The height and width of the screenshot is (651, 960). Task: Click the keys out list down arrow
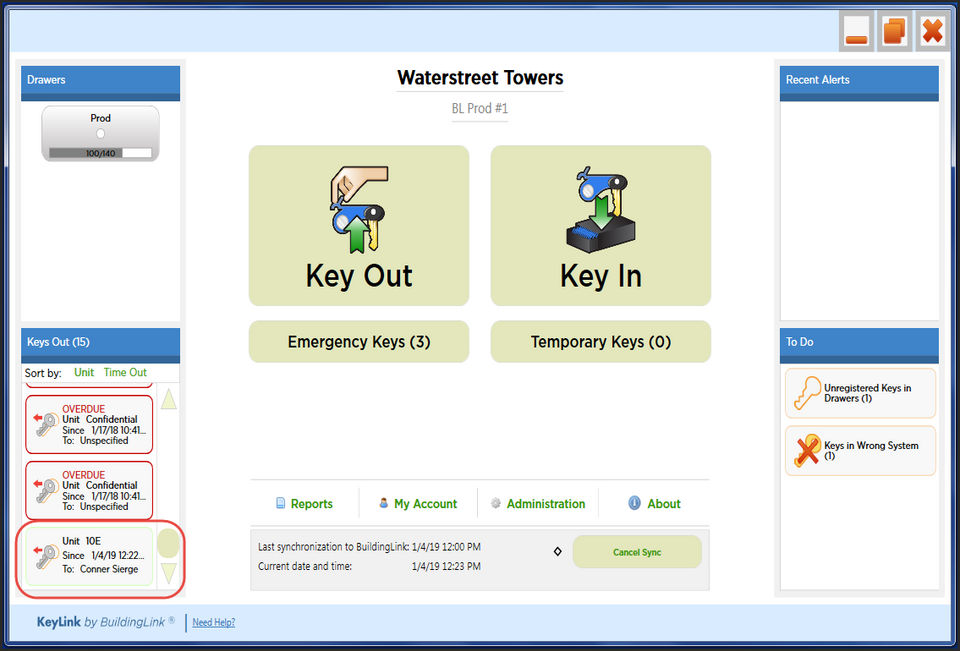168,574
